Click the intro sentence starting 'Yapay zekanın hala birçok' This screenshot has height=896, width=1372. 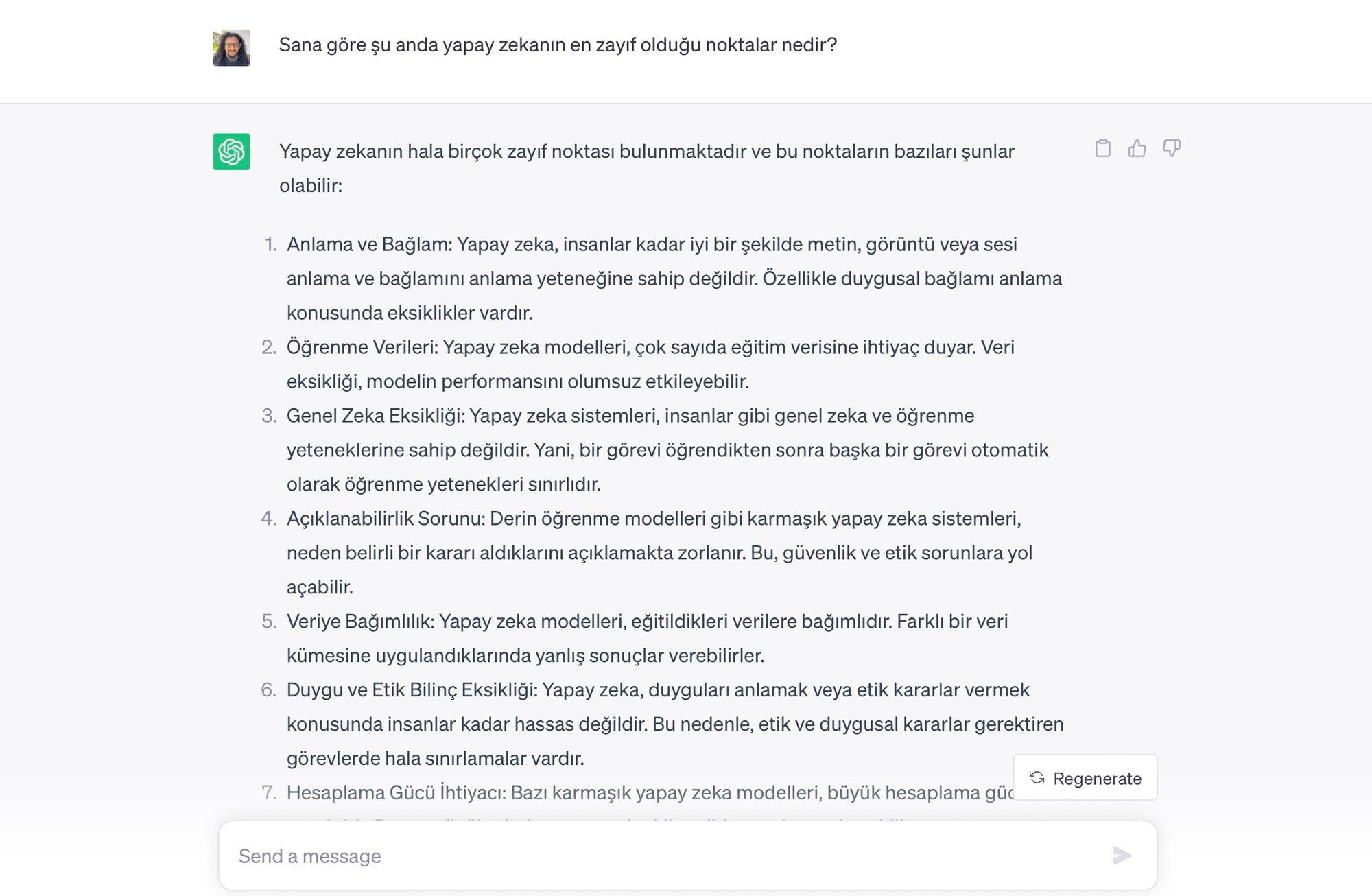click(x=647, y=168)
